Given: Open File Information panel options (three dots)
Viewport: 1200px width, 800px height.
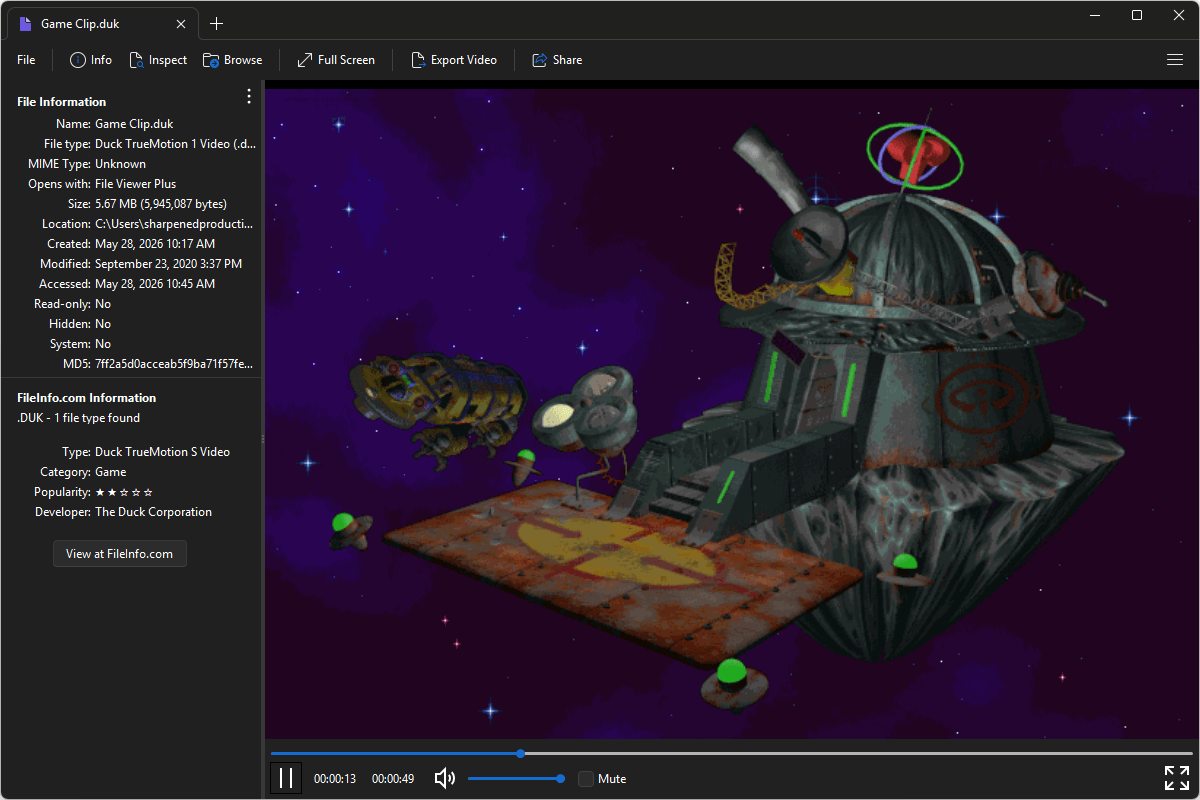Looking at the screenshot, I should pos(249,96).
